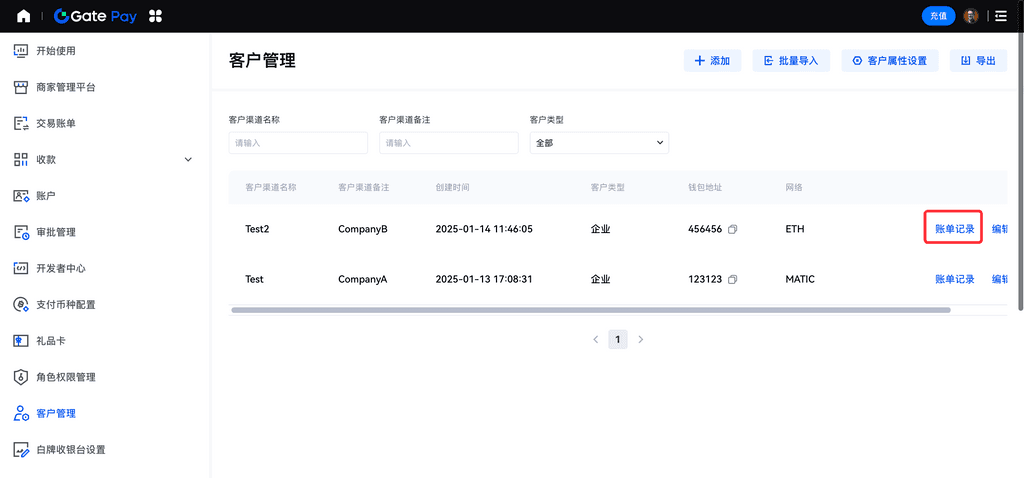The image size is (1024, 478).
Task: Click the MATIC network cell
Action: tap(800, 279)
